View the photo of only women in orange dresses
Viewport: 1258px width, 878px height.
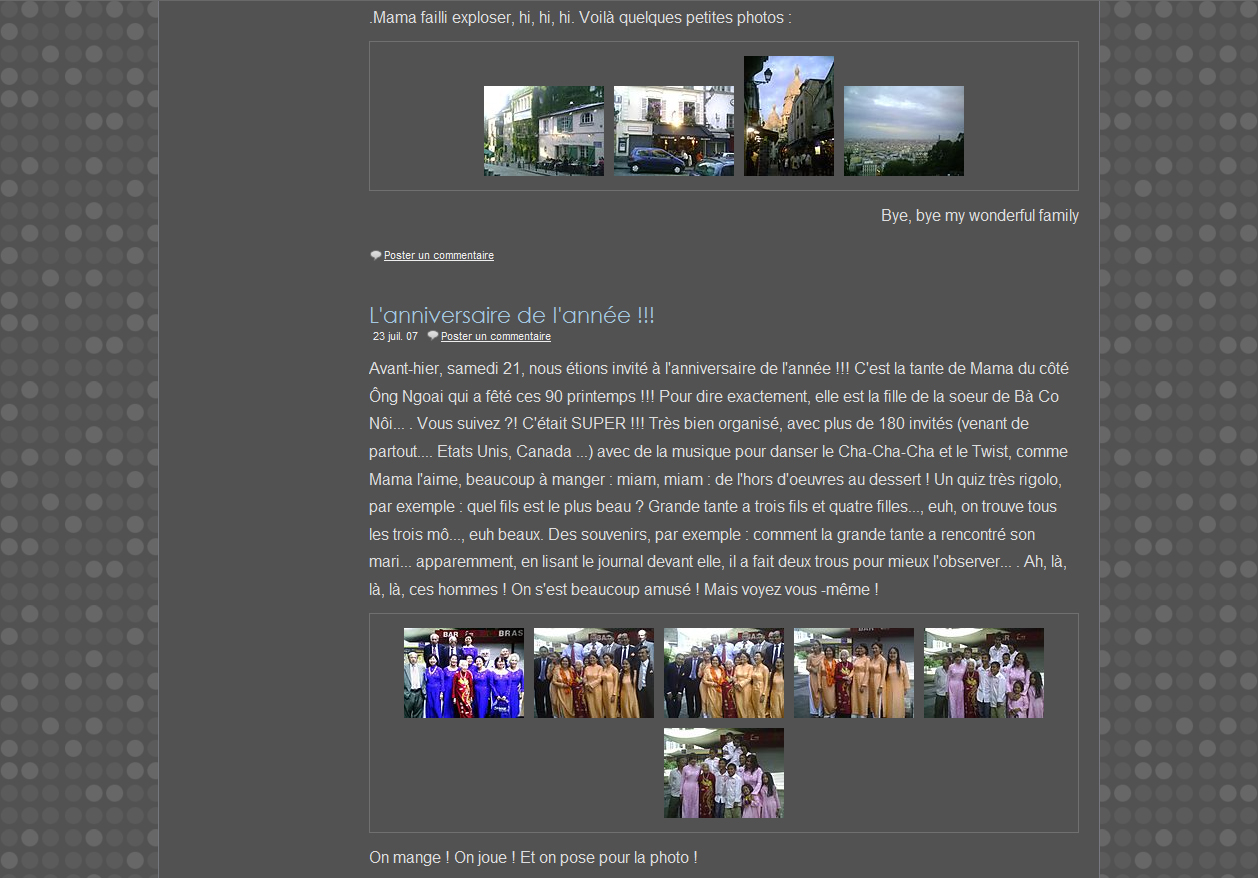(853, 673)
